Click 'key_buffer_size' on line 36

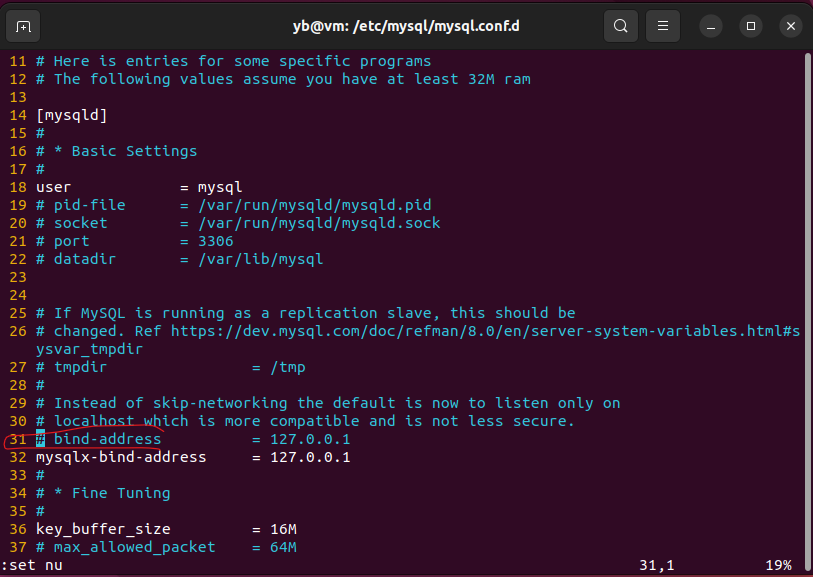coord(103,529)
